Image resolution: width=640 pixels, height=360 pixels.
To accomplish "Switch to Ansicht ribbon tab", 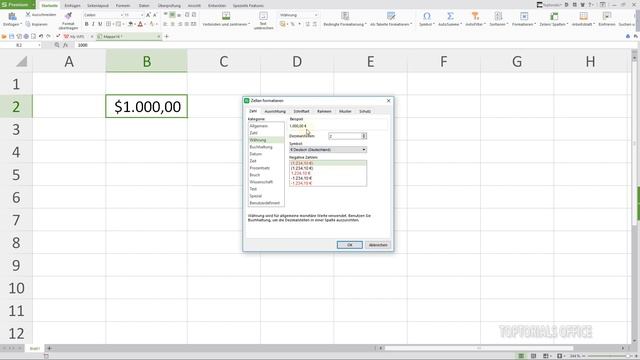I will (194, 6).
